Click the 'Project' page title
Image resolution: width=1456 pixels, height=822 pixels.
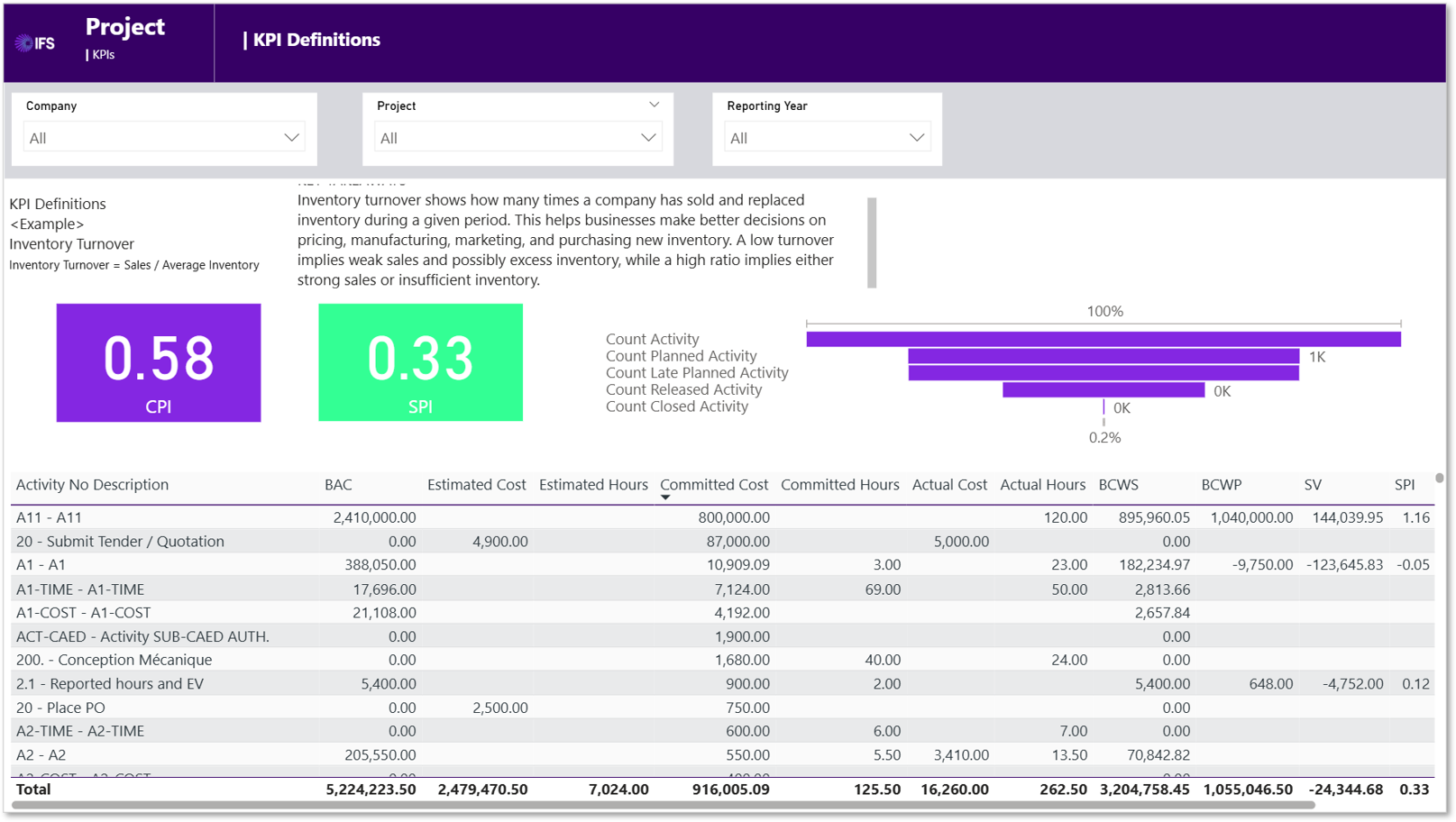pyautogui.click(x=125, y=27)
